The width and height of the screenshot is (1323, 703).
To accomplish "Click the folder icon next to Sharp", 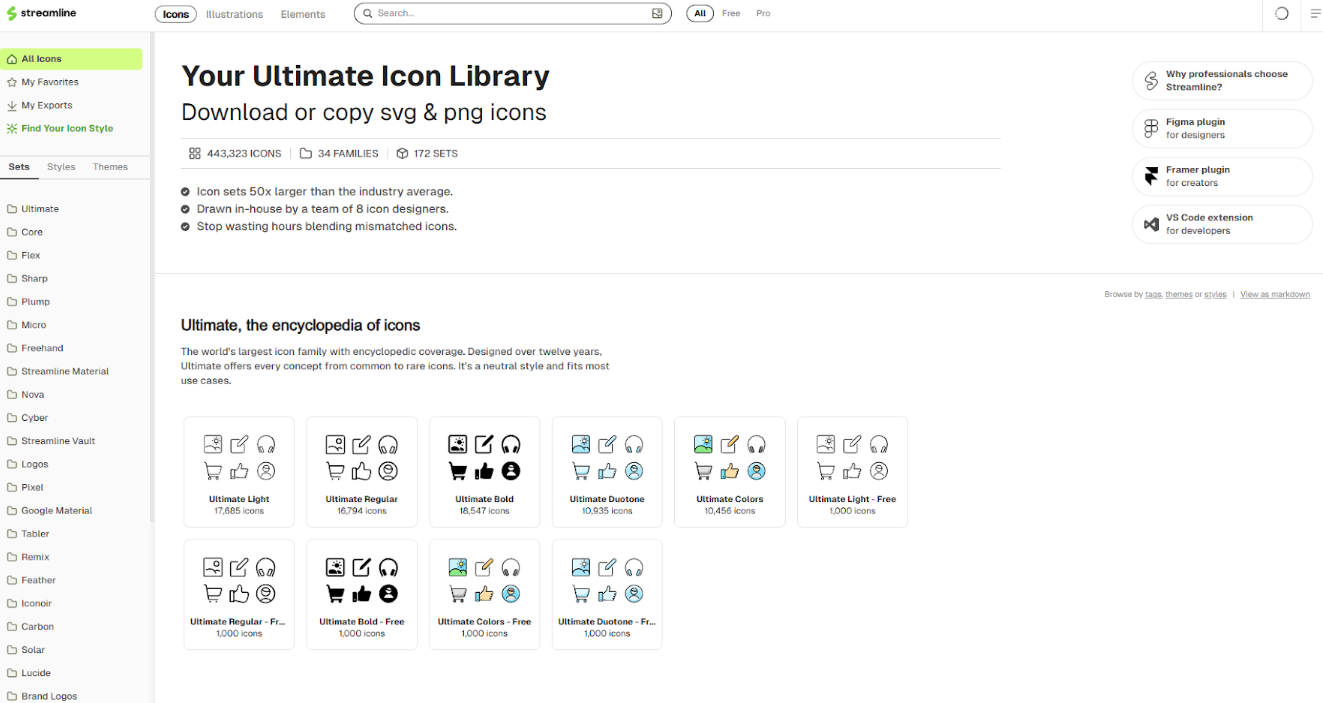I will pyautogui.click(x=12, y=279).
